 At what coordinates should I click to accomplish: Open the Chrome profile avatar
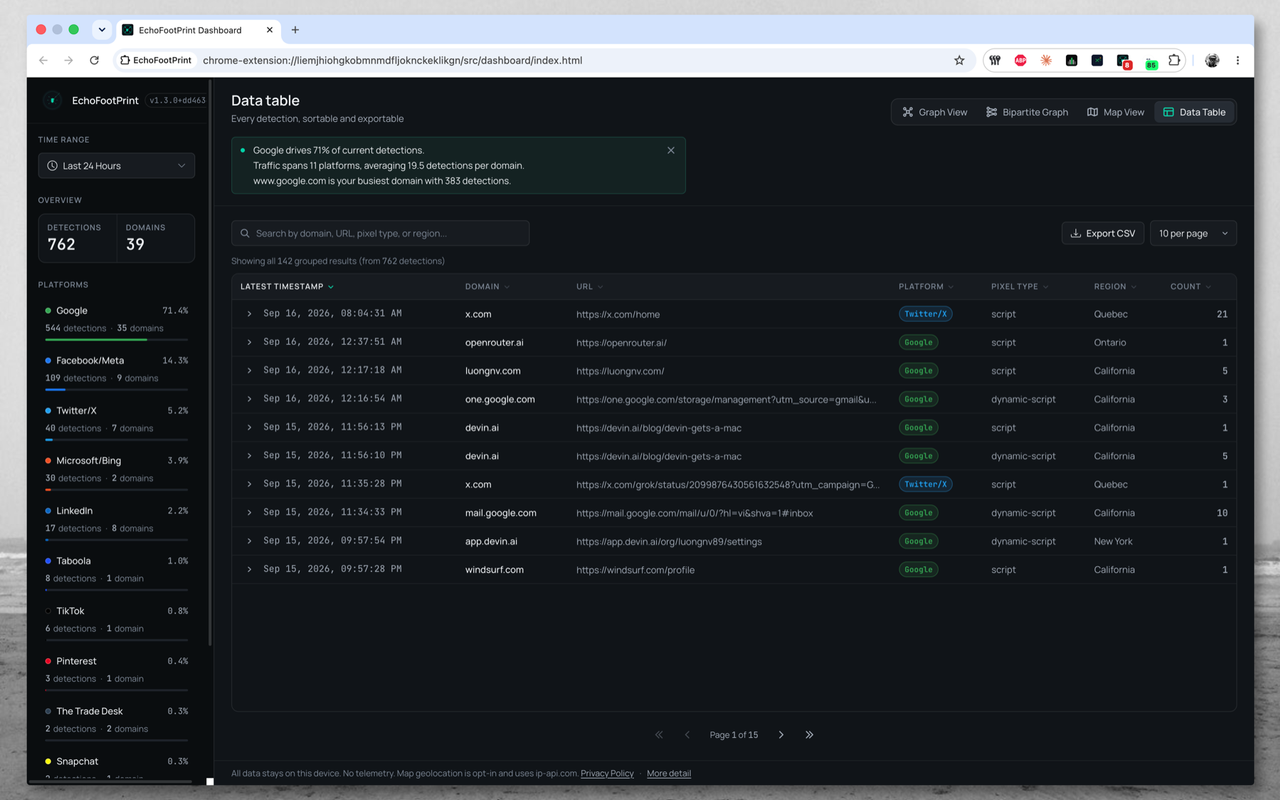[x=1212, y=60]
